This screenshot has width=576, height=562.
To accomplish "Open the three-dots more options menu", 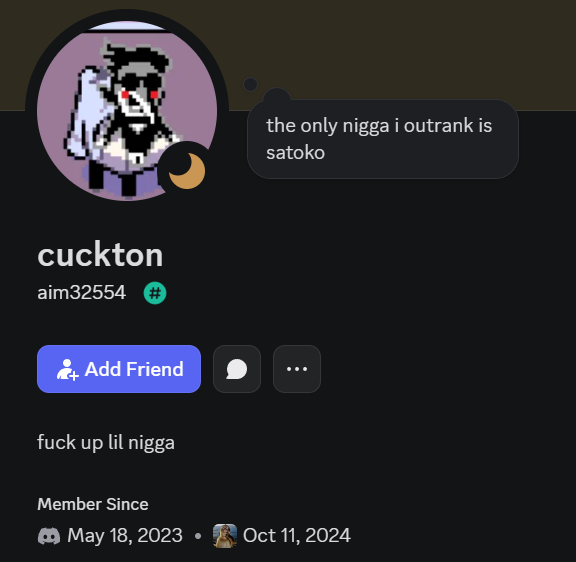I will click(x=297, y=369).
